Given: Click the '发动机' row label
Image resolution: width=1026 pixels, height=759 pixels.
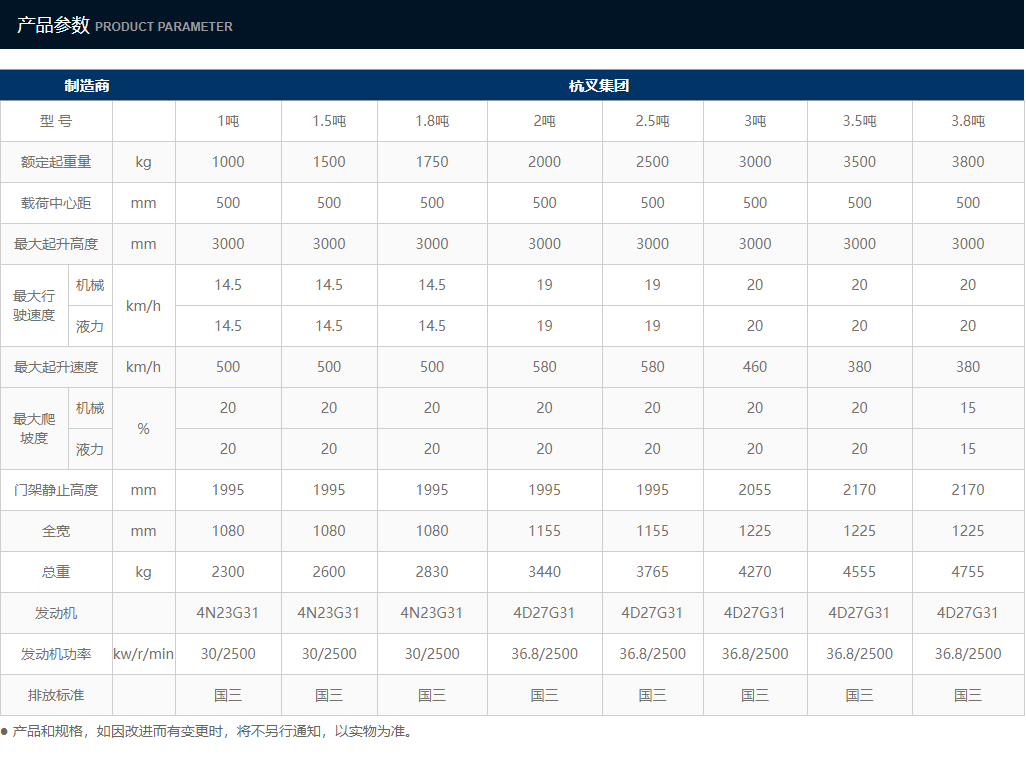Looking at the screenshot, I should [x=56, y=613].
